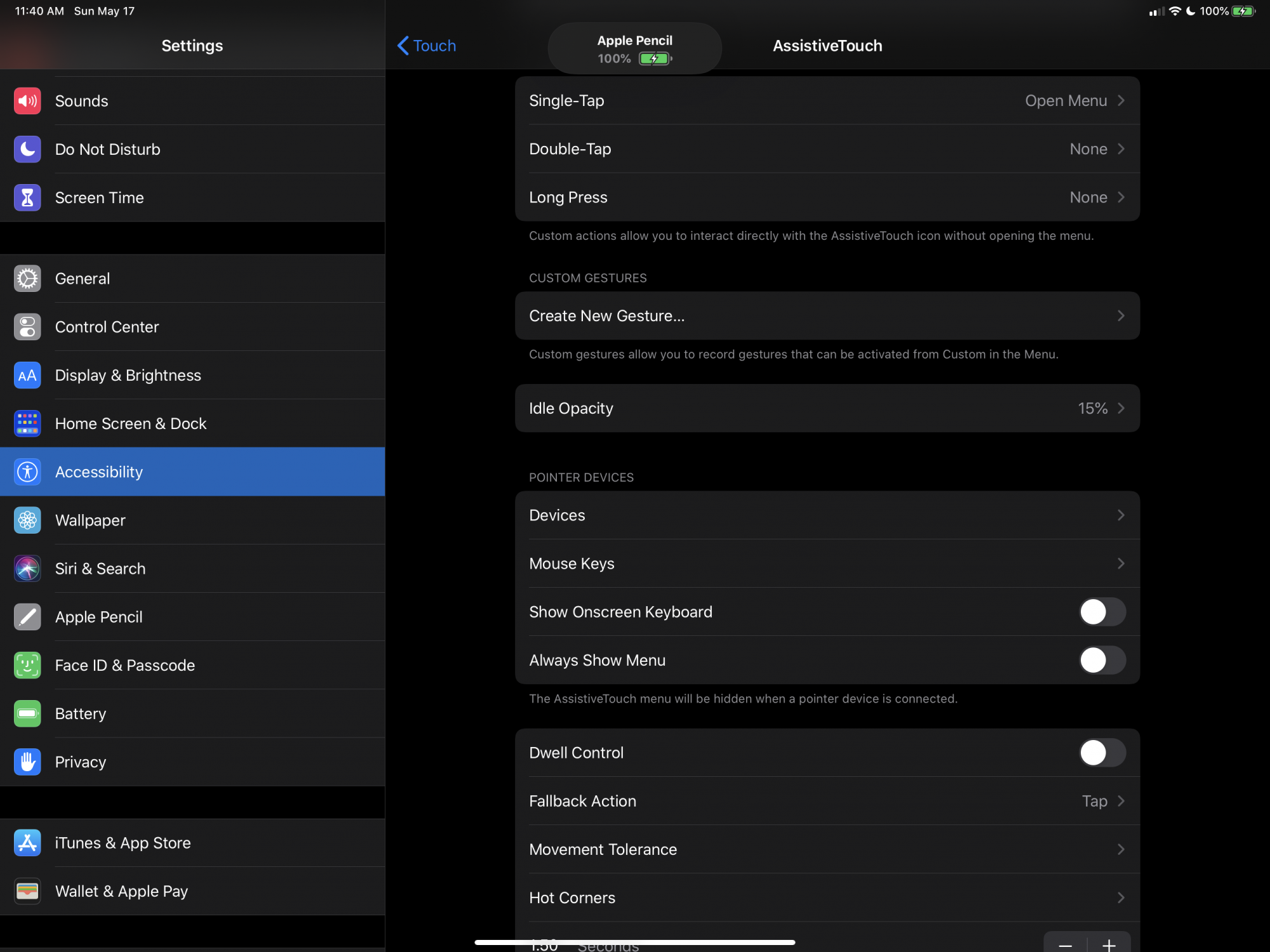Select General in settings sidebar
The image size is (1270, 952).
click(83, 279)
